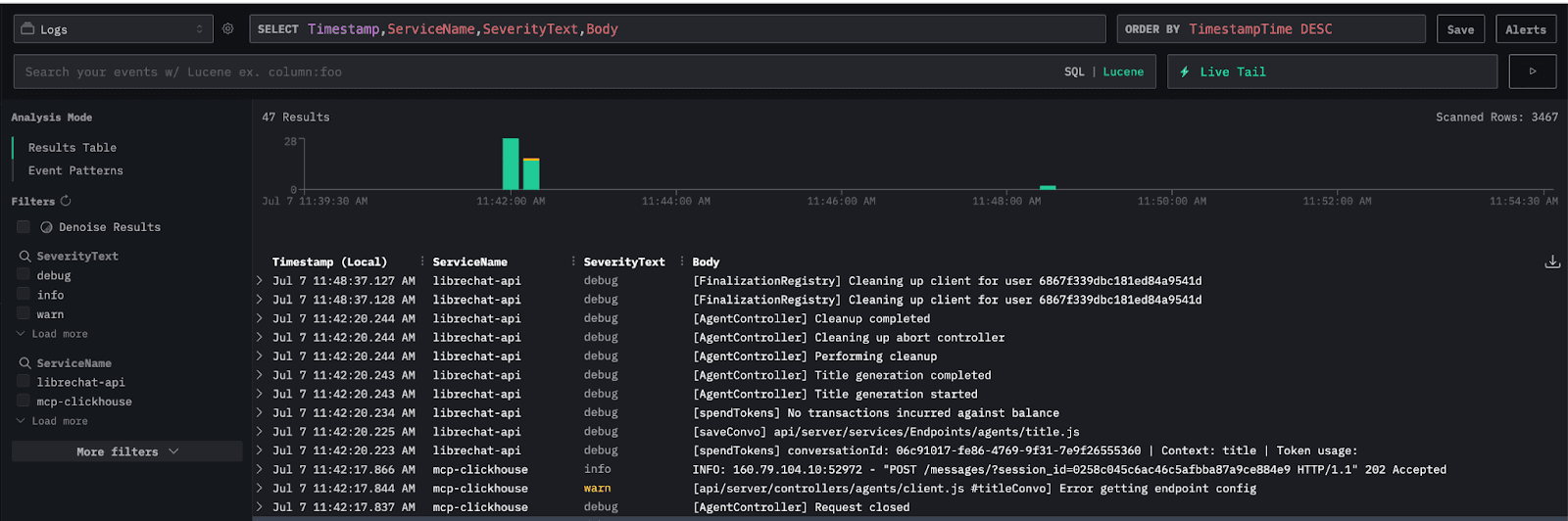This screenshot has width=1568, height=521.
Task: Click the SeverityText filter search icon
Action: 24,256
